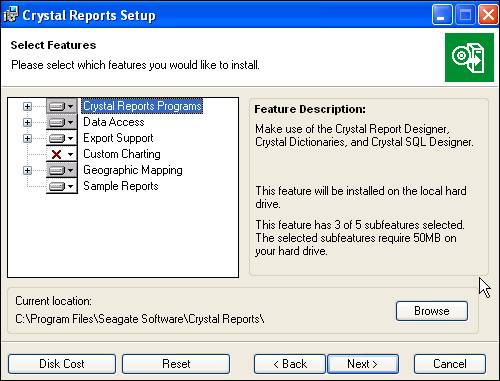Open the Custom Charting install option dropdown arrow

coord(70,154)
